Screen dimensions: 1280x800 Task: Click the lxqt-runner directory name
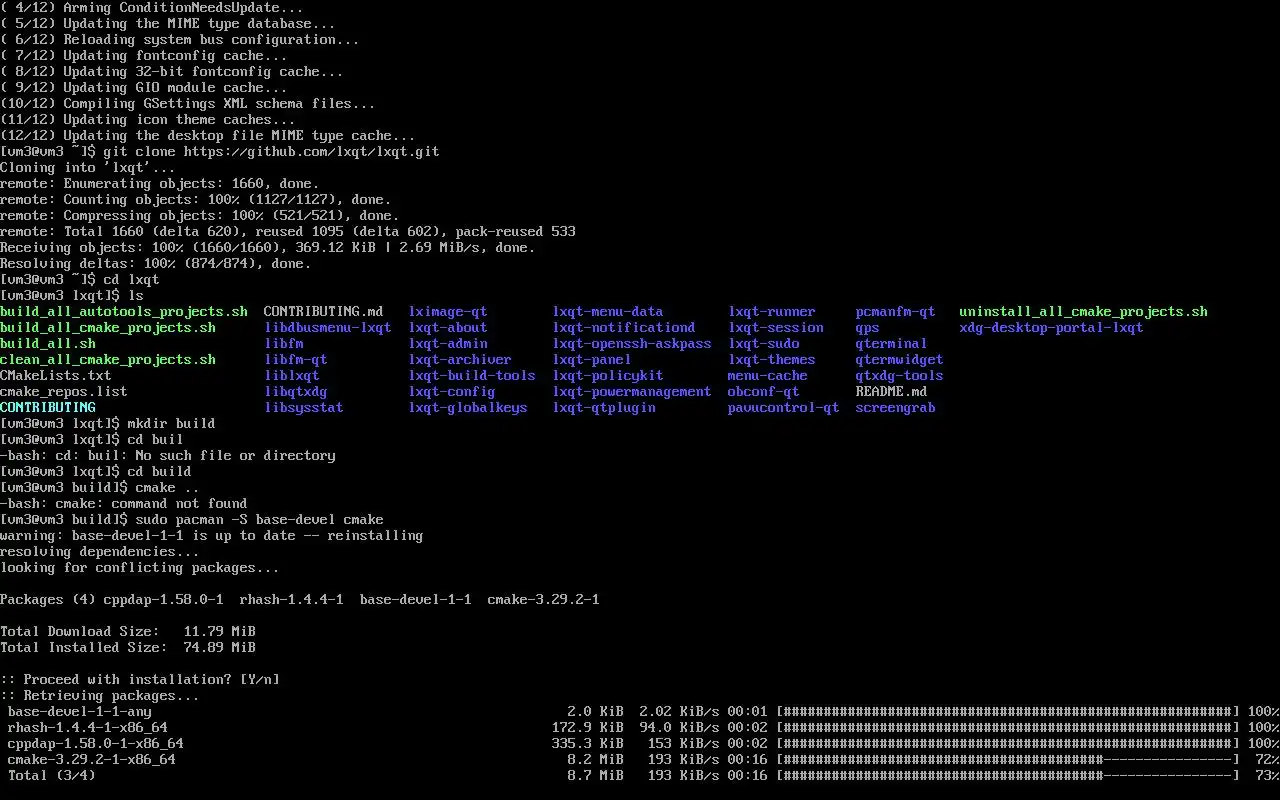click(x=772, y=312)
